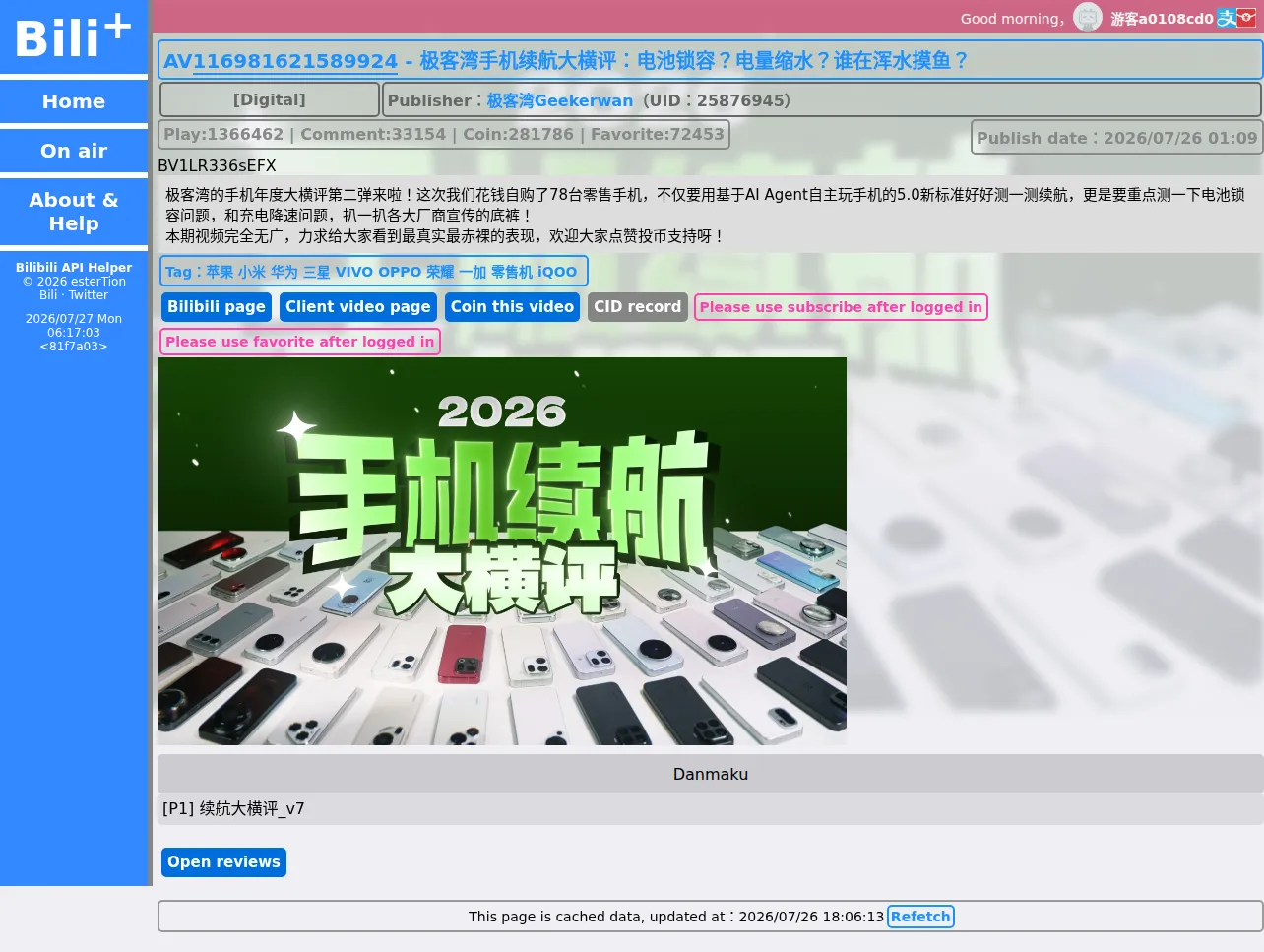Click the Bilibili API Helper label
Image resolution: width=1264 pixels, height=952 pixels.
[74, 268]
